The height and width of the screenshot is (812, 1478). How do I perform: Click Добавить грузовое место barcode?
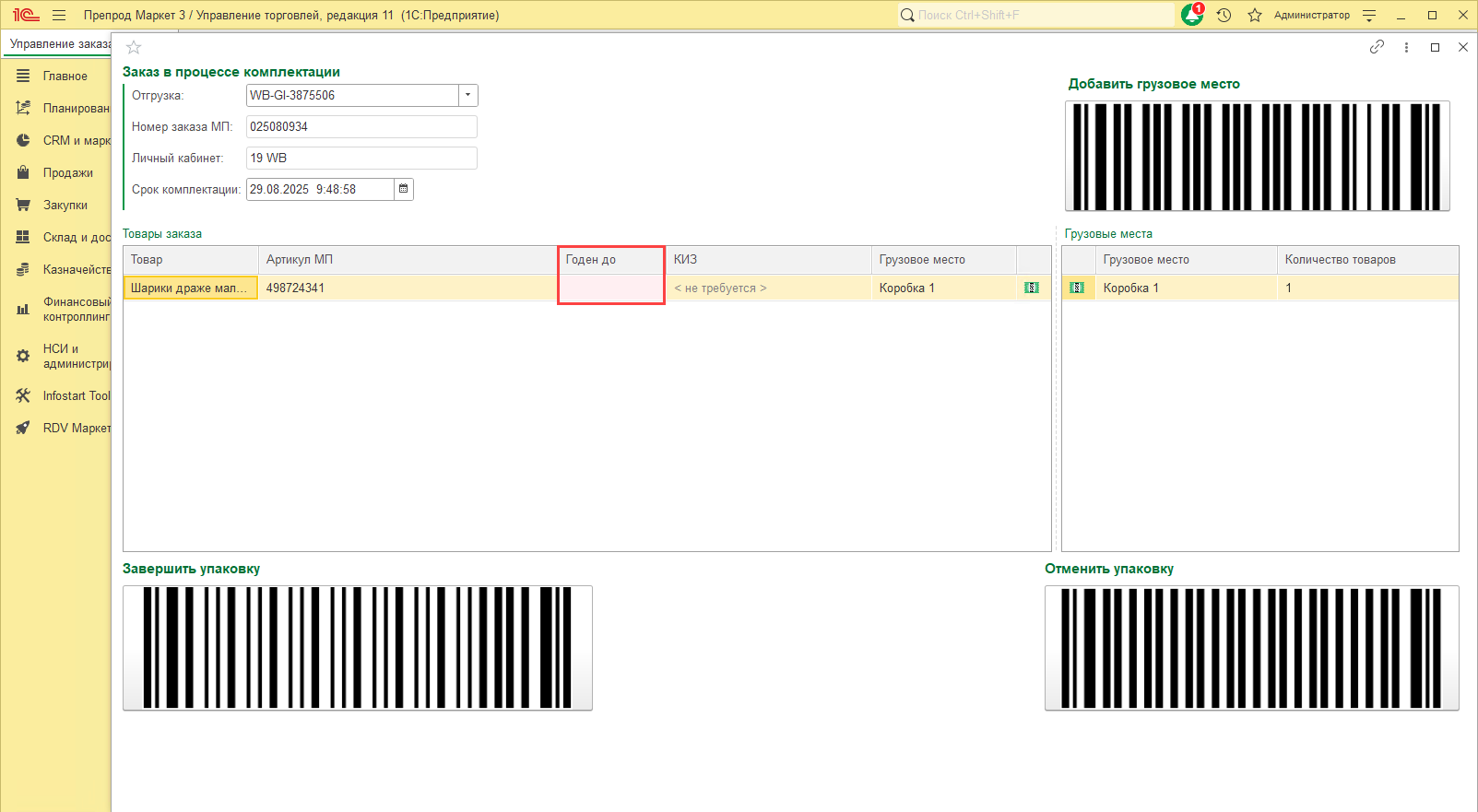pos(1258,156)
